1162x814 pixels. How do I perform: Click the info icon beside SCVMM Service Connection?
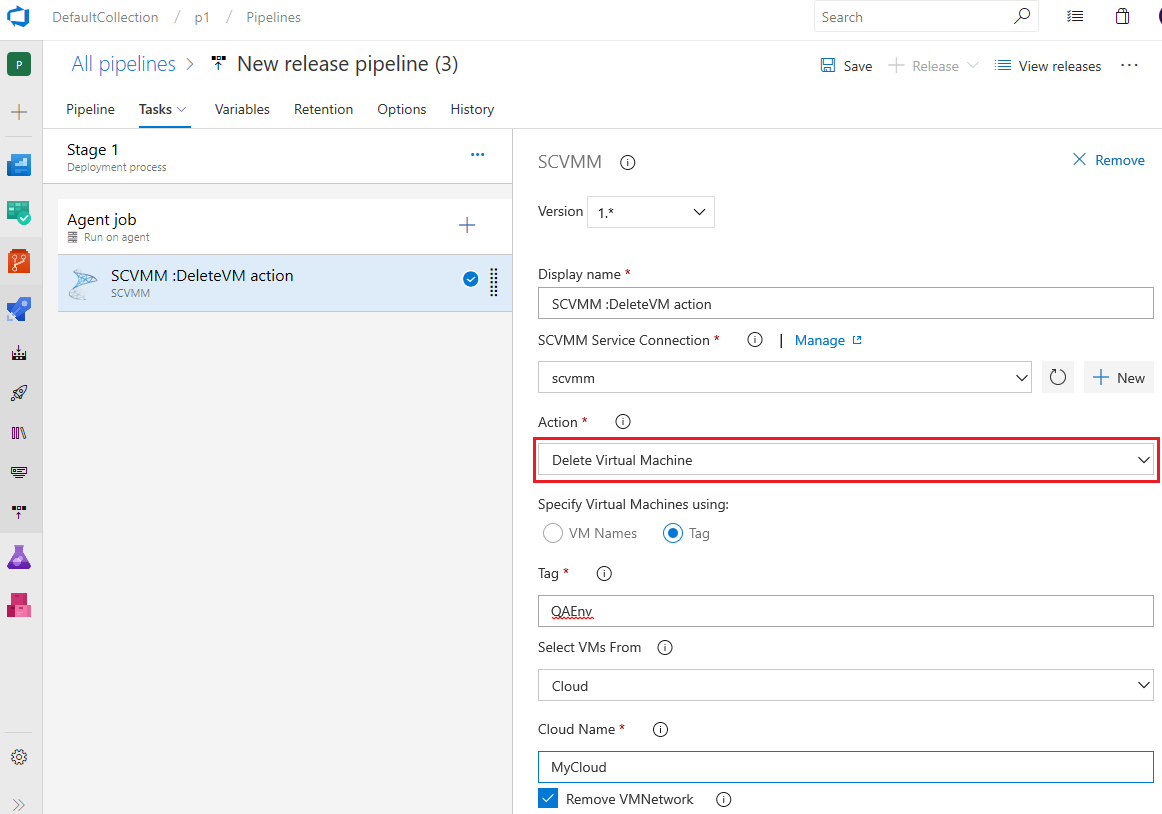tap(754, 340)
